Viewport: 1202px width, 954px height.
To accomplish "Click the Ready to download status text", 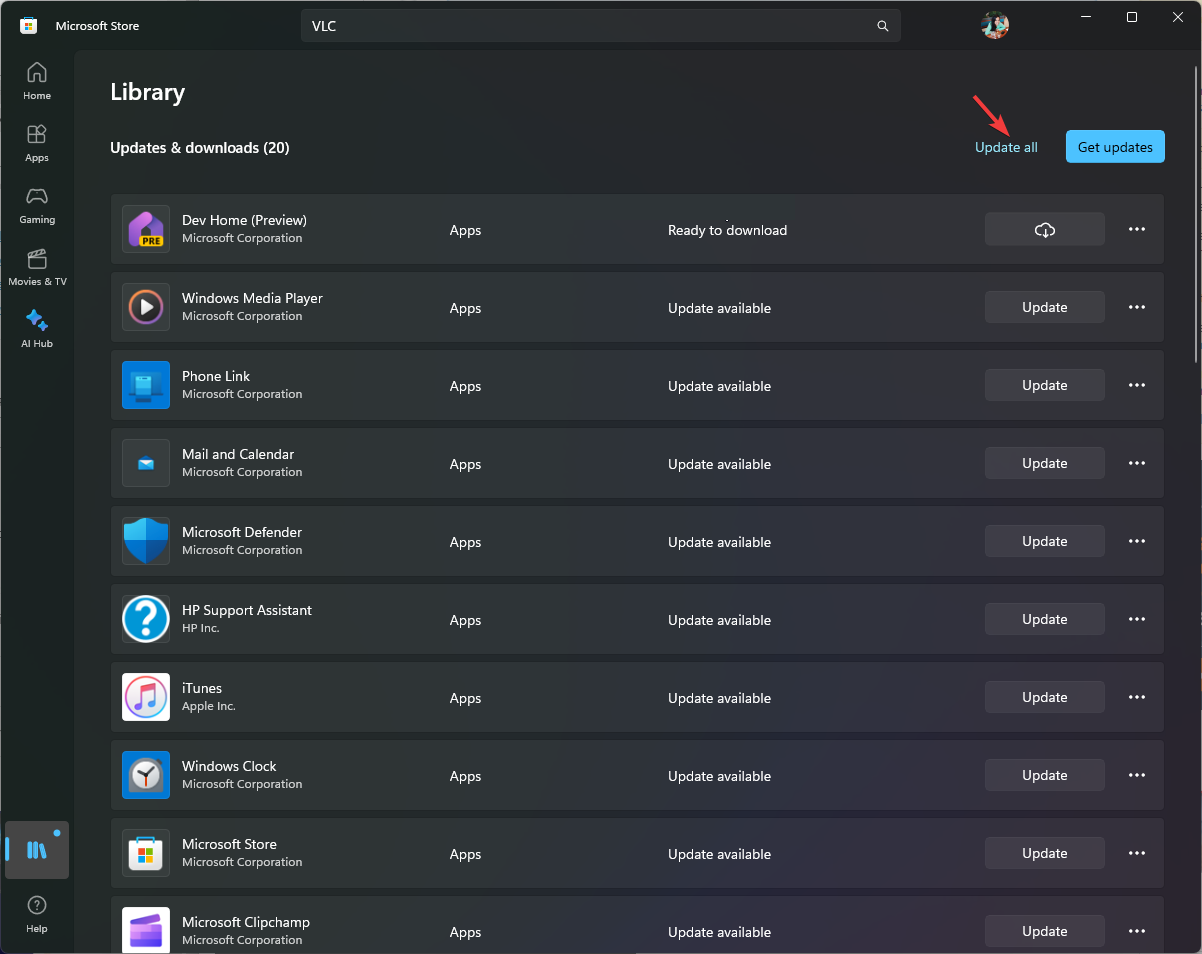I will (x=728, y=230).
